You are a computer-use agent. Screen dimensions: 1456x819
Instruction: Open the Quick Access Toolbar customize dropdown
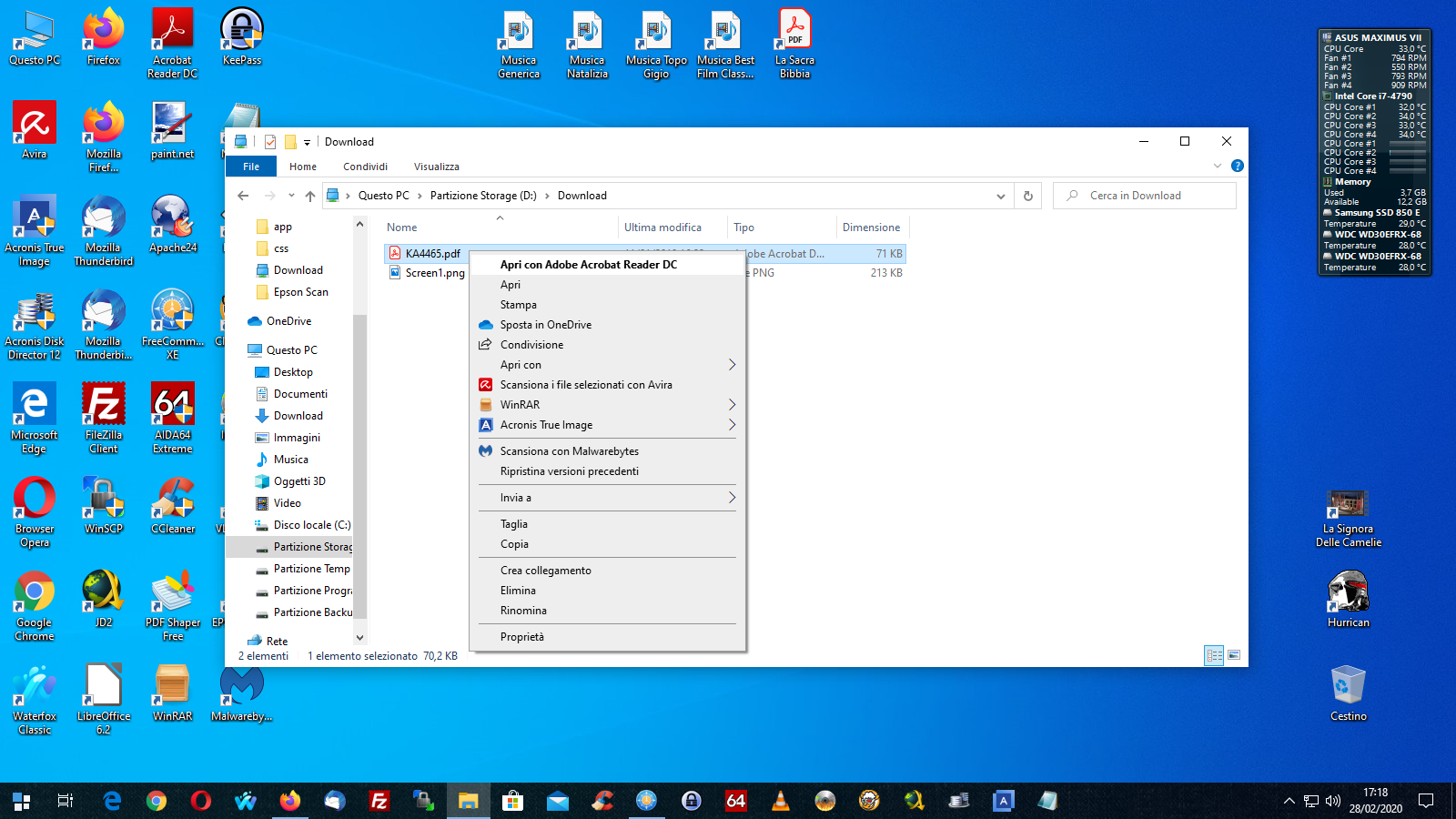tap(307, 142)
